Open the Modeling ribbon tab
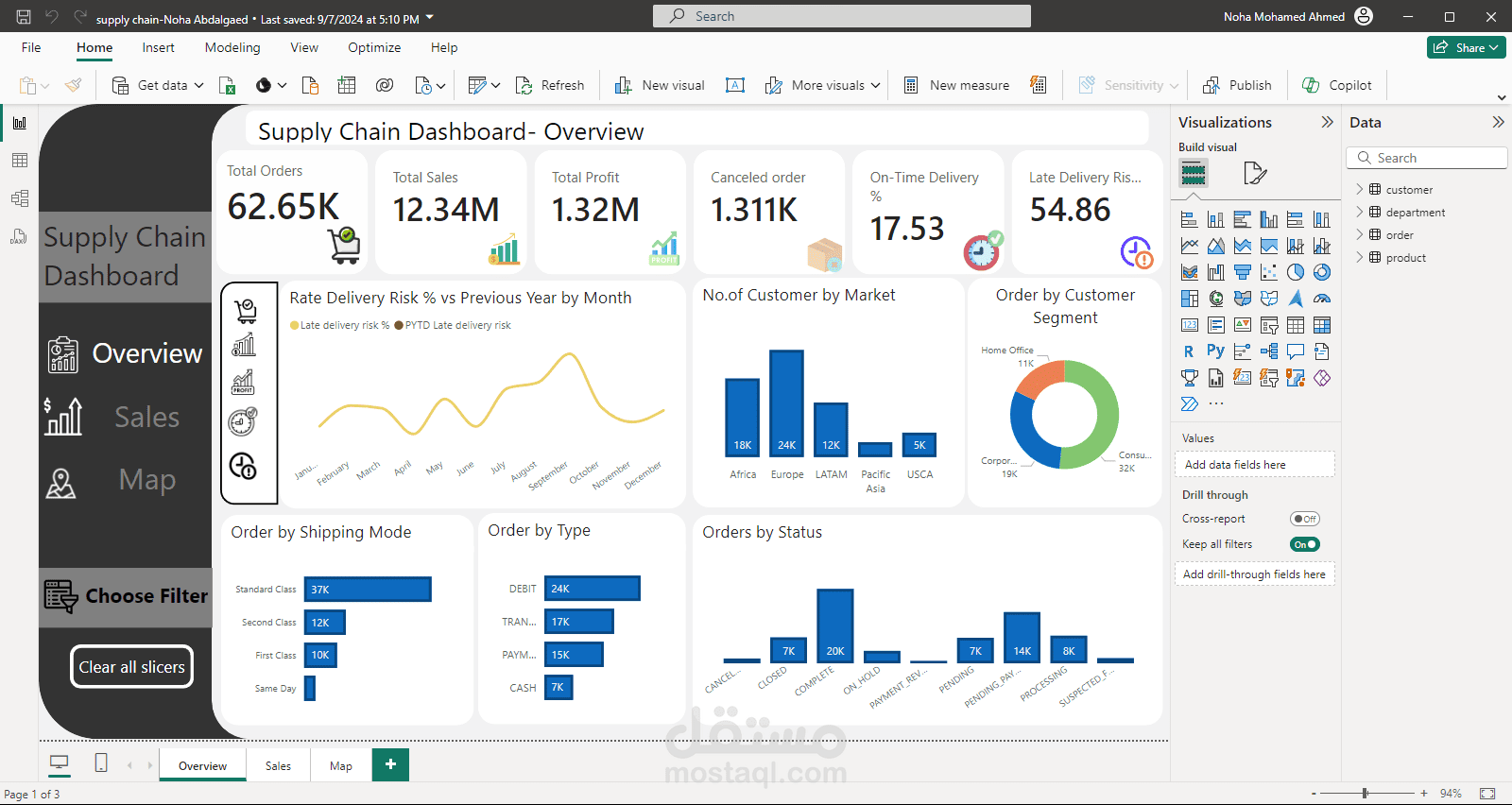 [x=232, y=47]
